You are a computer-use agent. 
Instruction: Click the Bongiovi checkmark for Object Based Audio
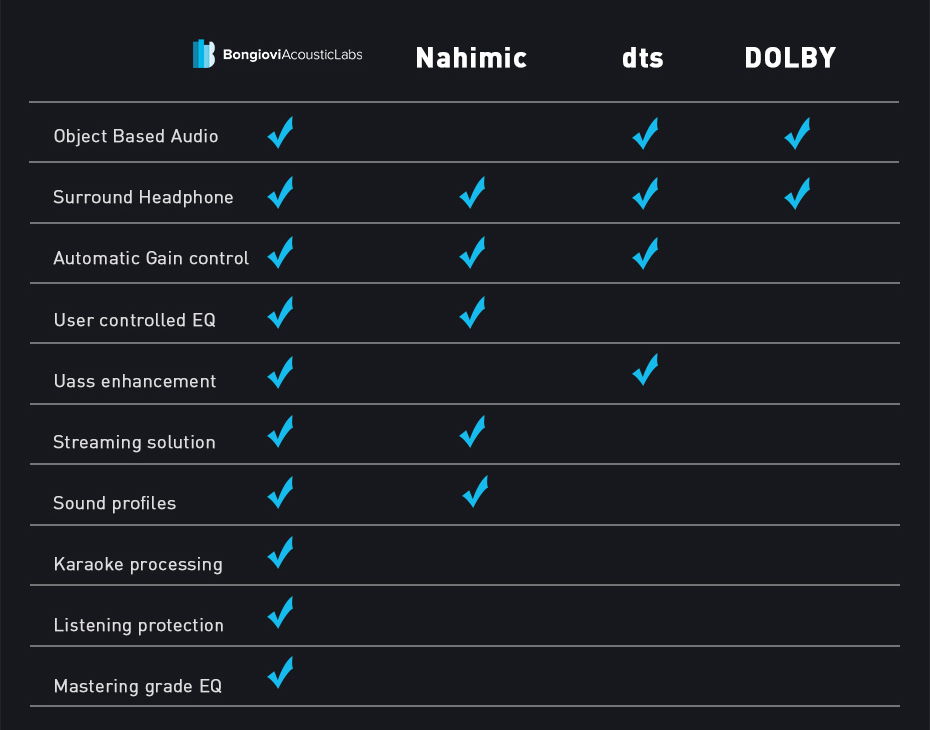tap(281, 132)
